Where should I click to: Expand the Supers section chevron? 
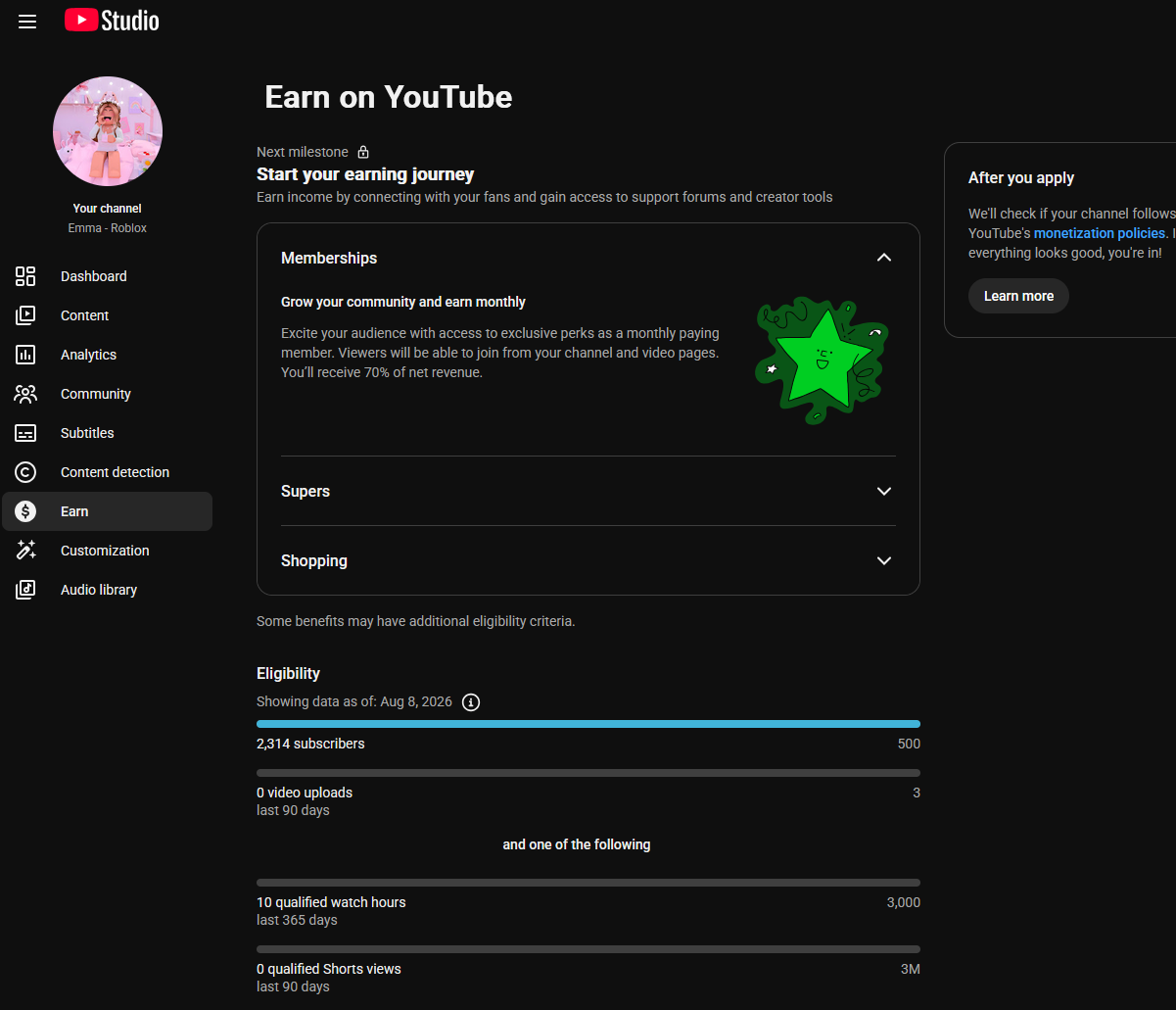(x=884, y=491)
